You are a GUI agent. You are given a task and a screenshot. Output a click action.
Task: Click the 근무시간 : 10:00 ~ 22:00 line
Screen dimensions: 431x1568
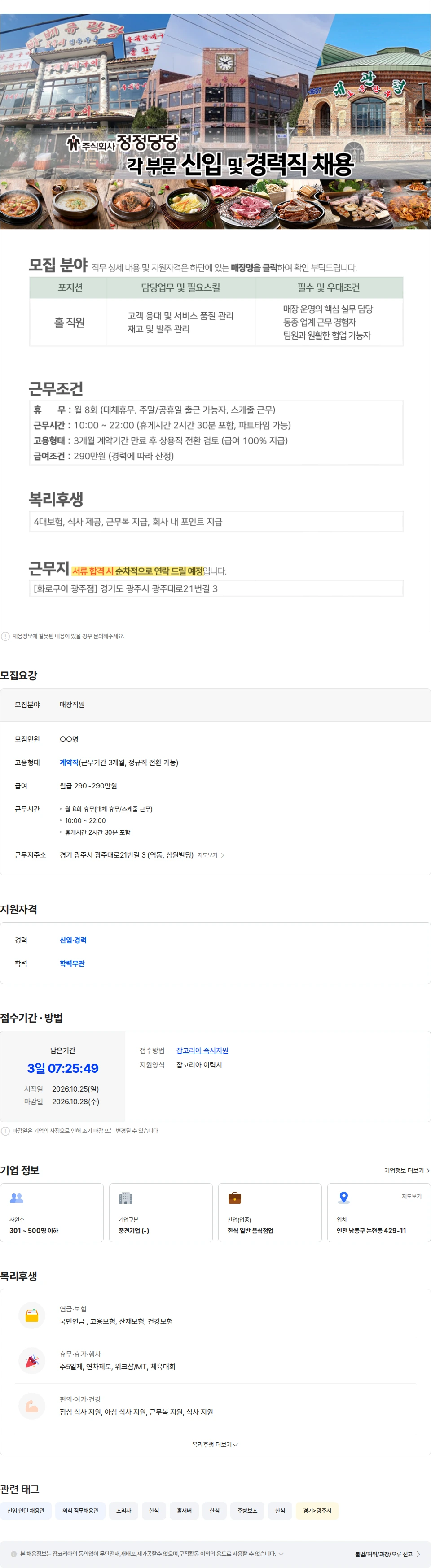coord(162,425)
